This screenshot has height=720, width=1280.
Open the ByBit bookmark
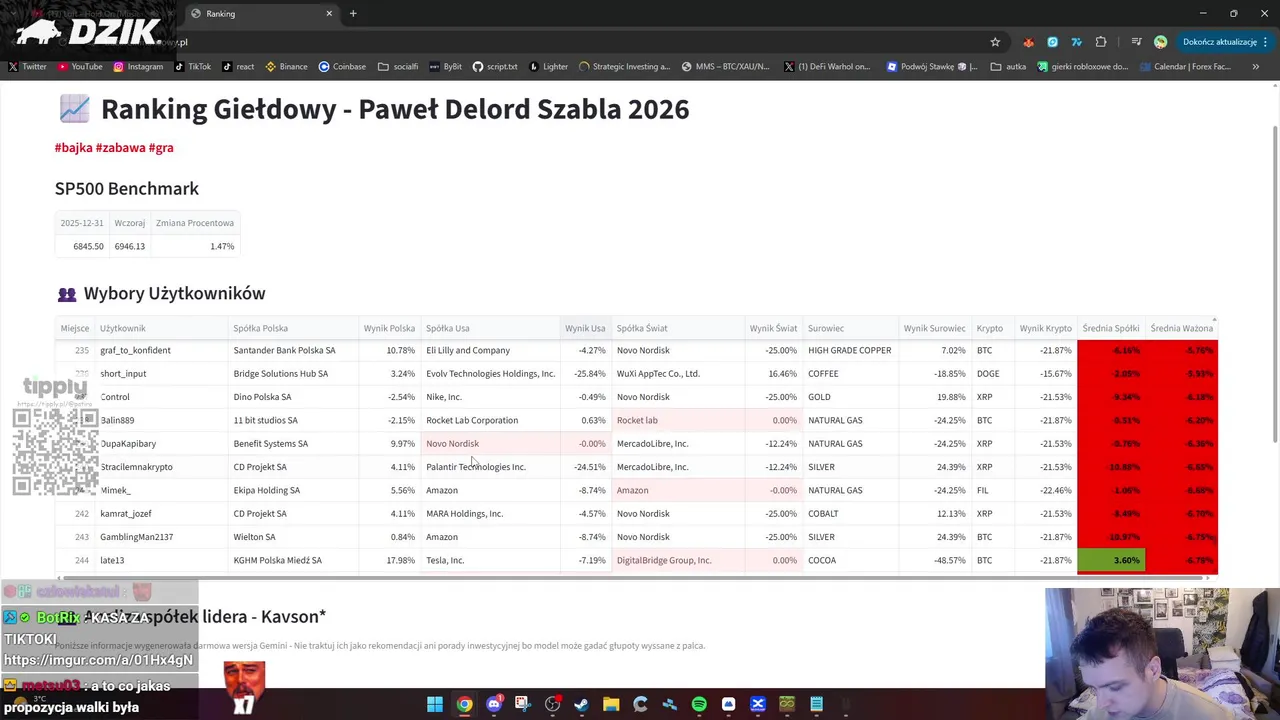445,67
